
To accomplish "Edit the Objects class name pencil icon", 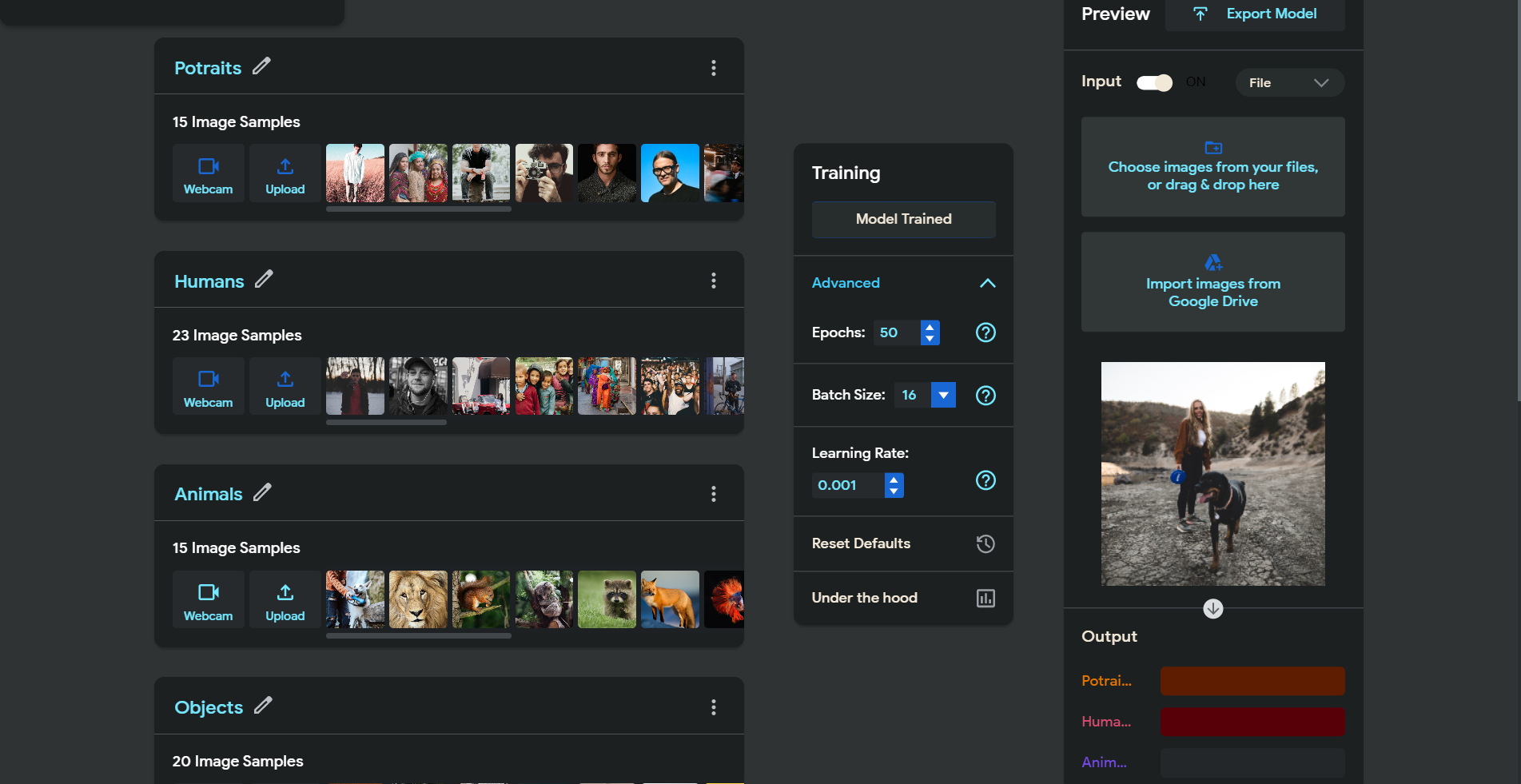I will [263, 706].
